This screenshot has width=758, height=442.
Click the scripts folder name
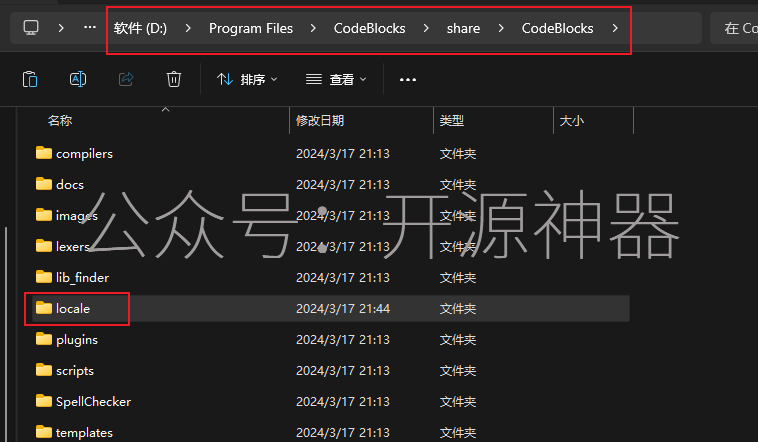click(x=74, y=371)
